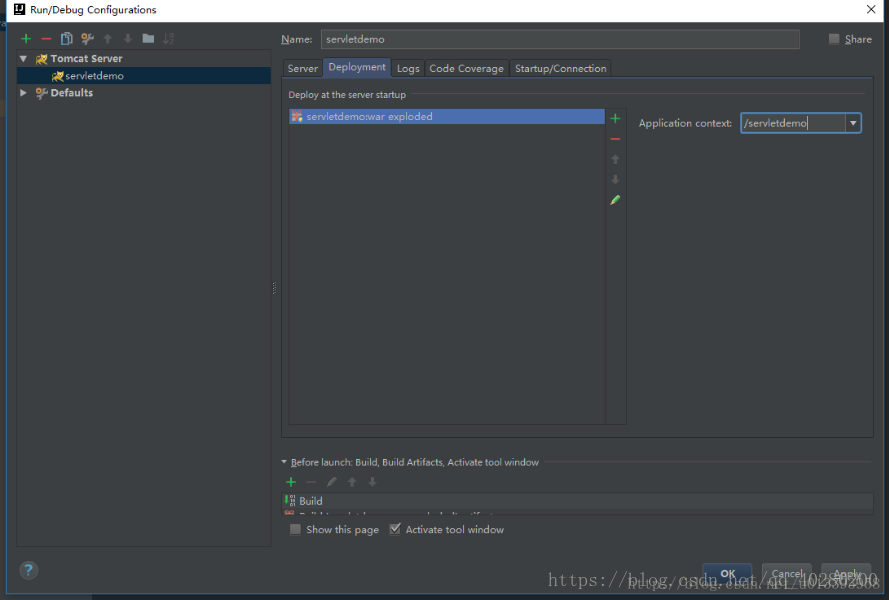Move deployment artifact down
The width and height of the screenshot is (889, 600).
tap(615, 180)
